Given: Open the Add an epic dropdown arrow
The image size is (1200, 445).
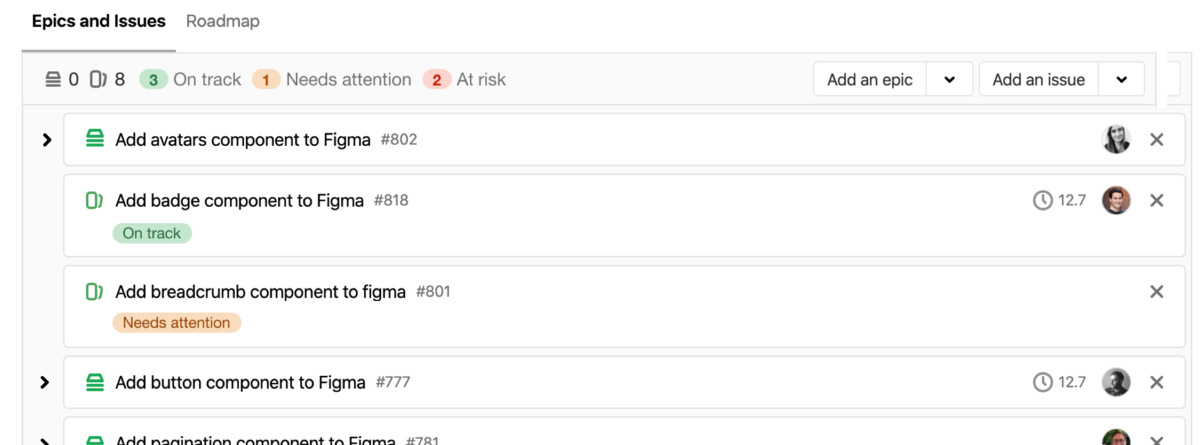Looking at the screenshot, I should click(x=950, y=80).
